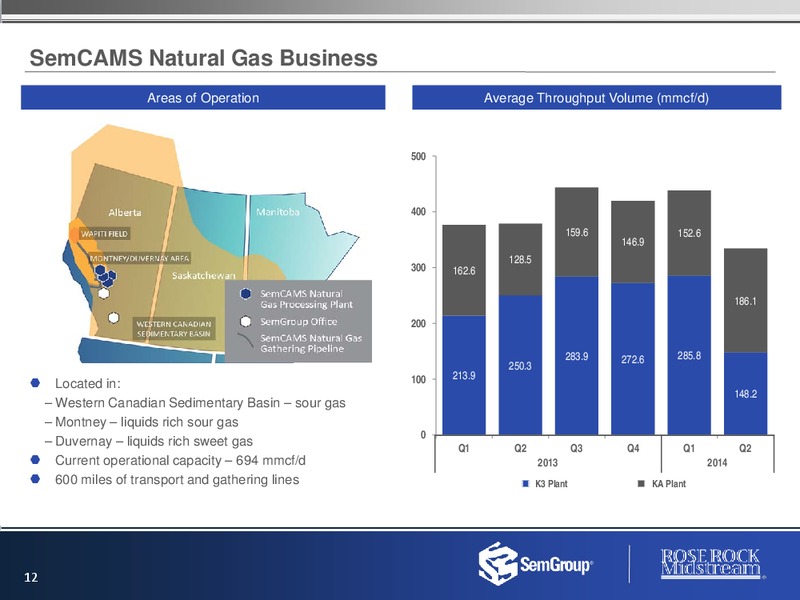Click the Q4 axis label under 2013

pos(633,448)
